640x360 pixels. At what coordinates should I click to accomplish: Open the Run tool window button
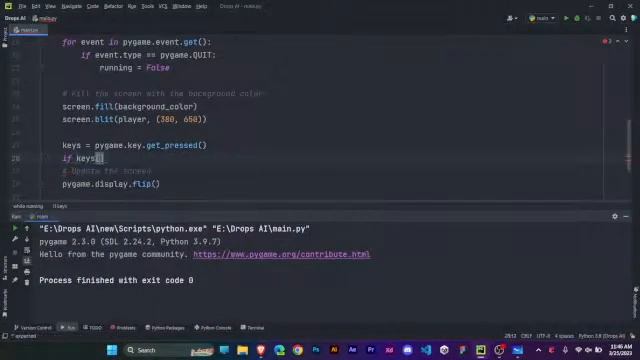[x=68, y=328]
